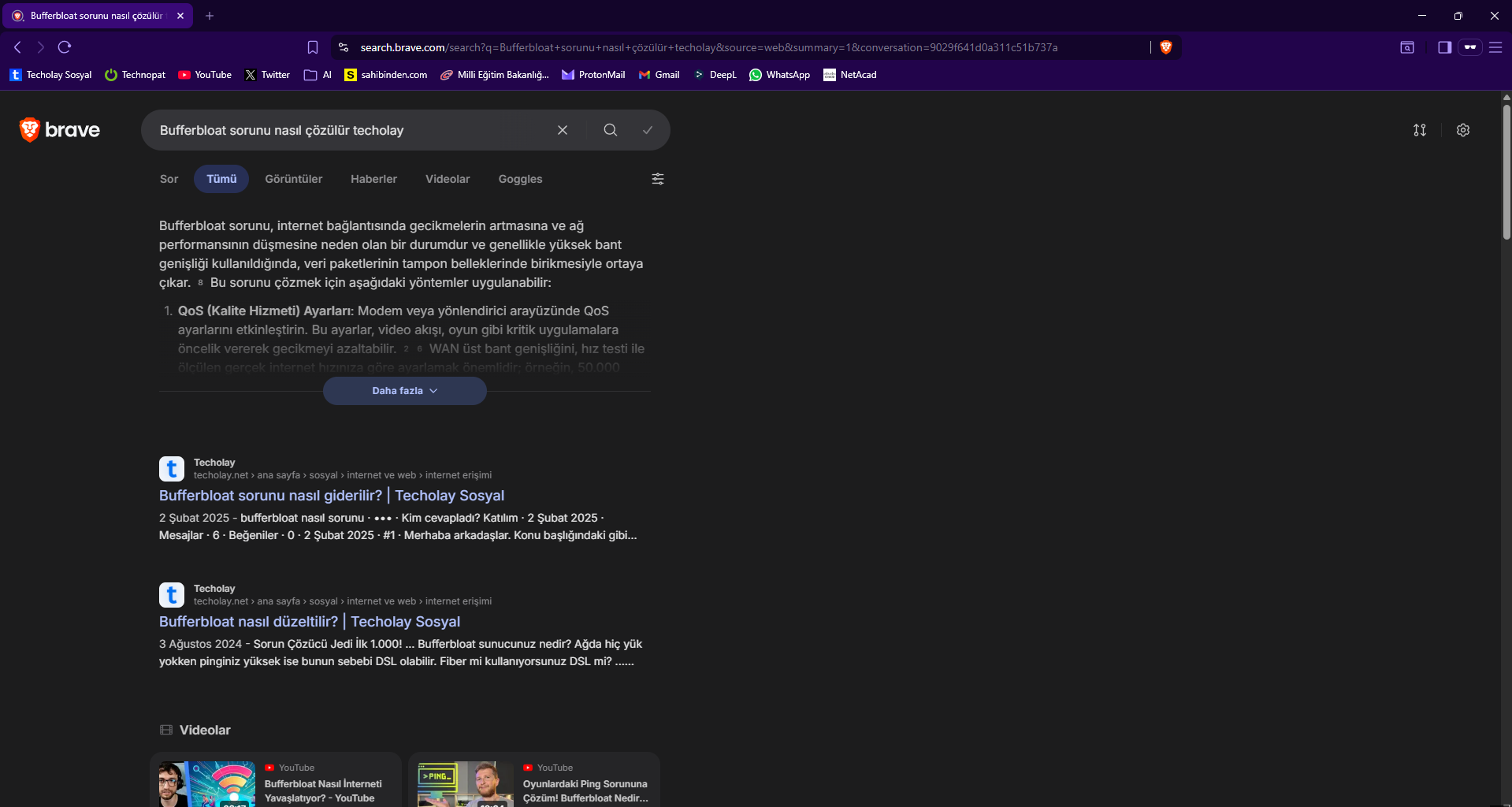Click citation number 2 in the QoS item

tap(406, 349)
